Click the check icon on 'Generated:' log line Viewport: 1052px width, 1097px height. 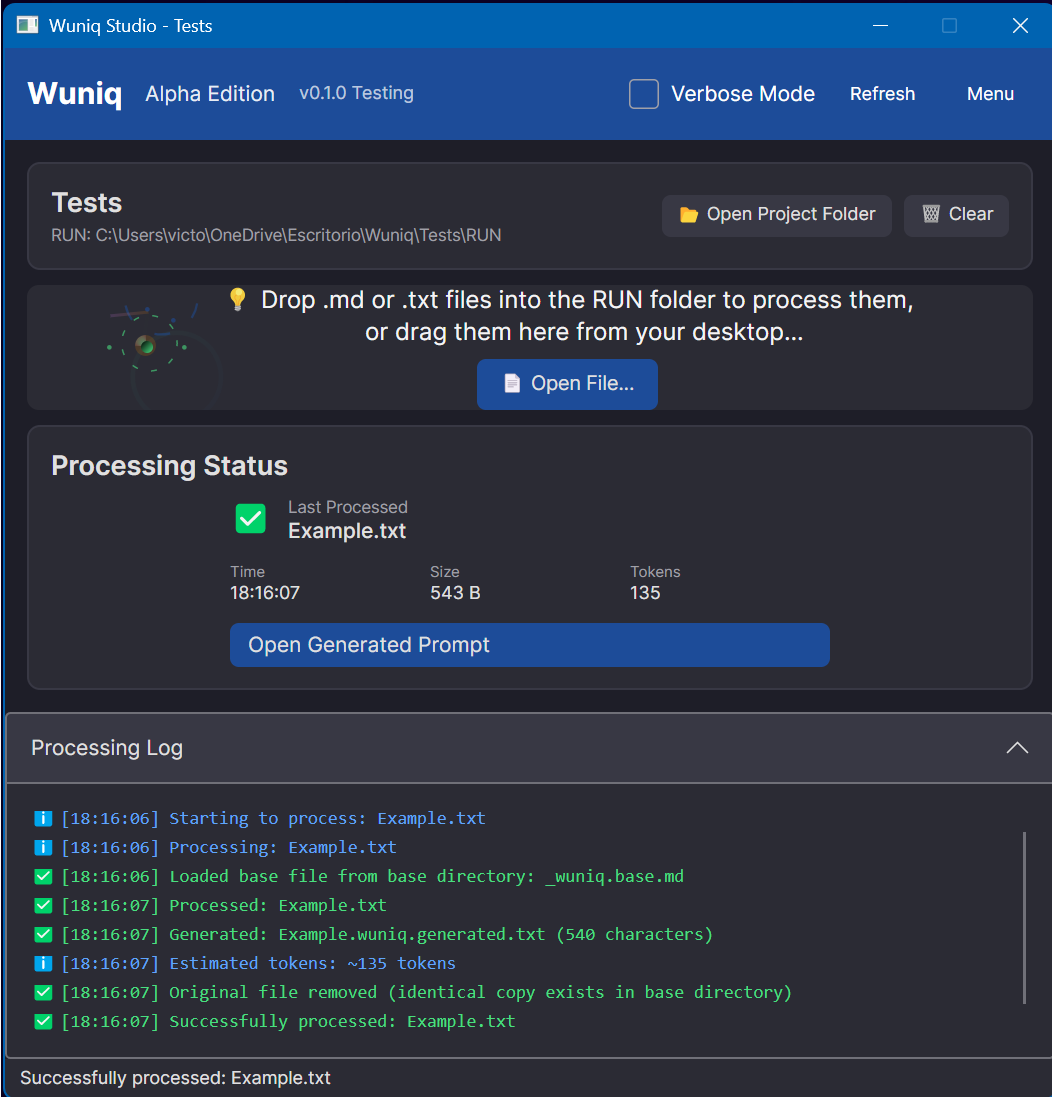tap(43, 935)
